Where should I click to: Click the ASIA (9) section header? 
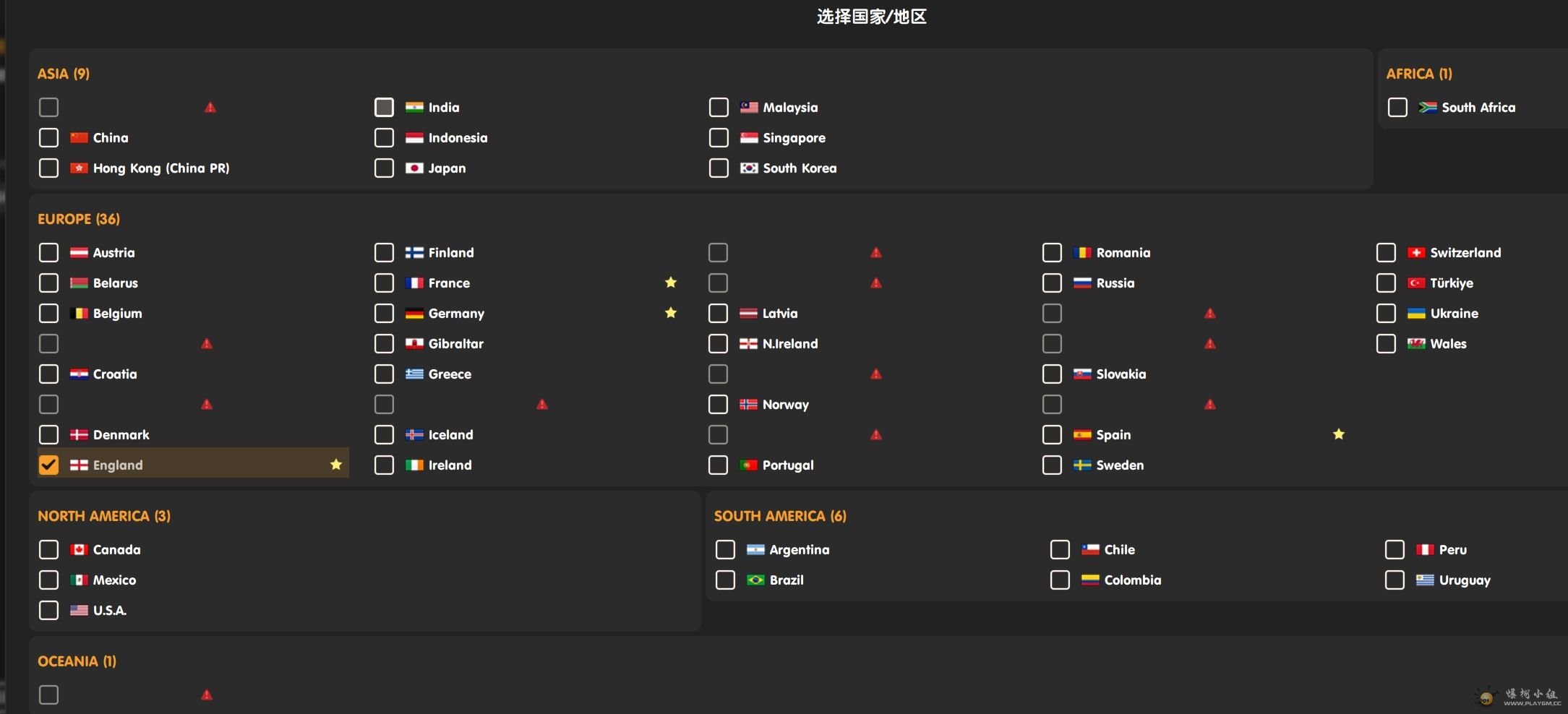click(x=64, y=74)
